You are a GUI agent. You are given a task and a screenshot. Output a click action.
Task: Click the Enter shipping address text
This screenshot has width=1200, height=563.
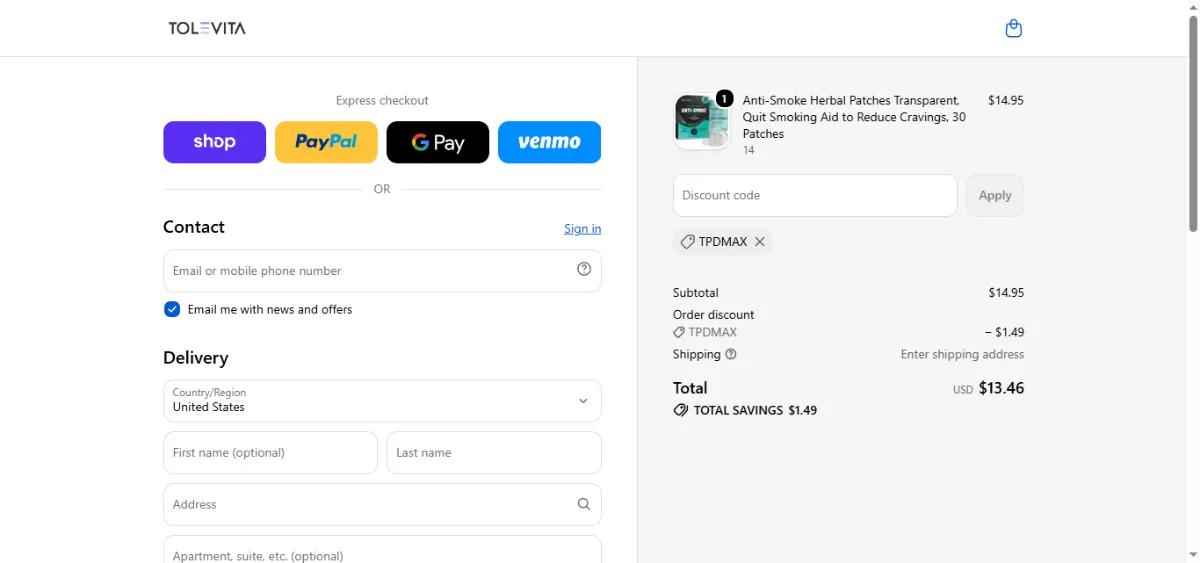[962, 354]
